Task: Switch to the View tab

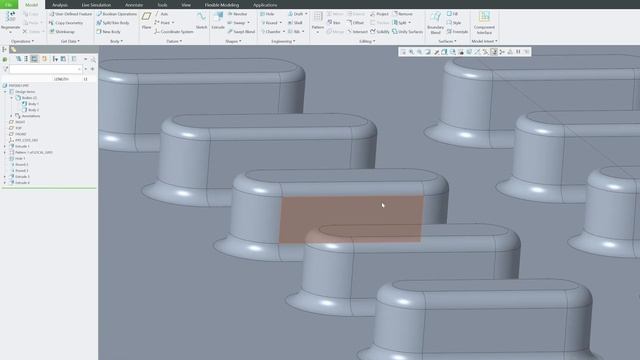Action: [x=186, y=5]
